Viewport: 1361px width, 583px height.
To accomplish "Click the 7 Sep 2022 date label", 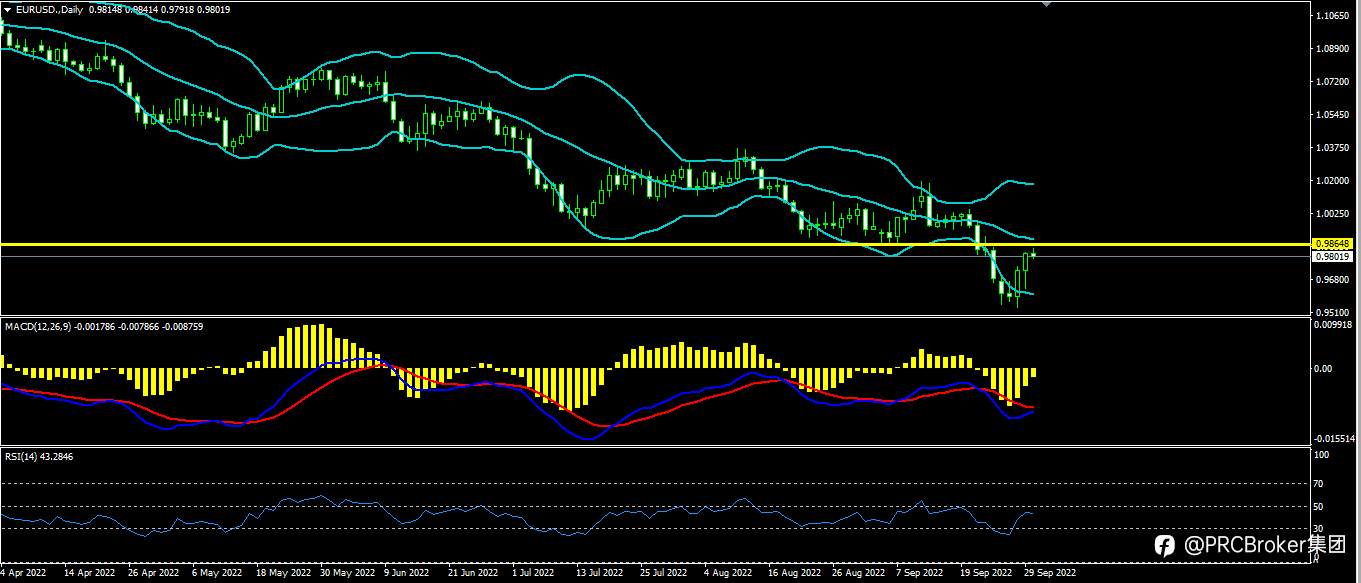I will coord(919,574).
